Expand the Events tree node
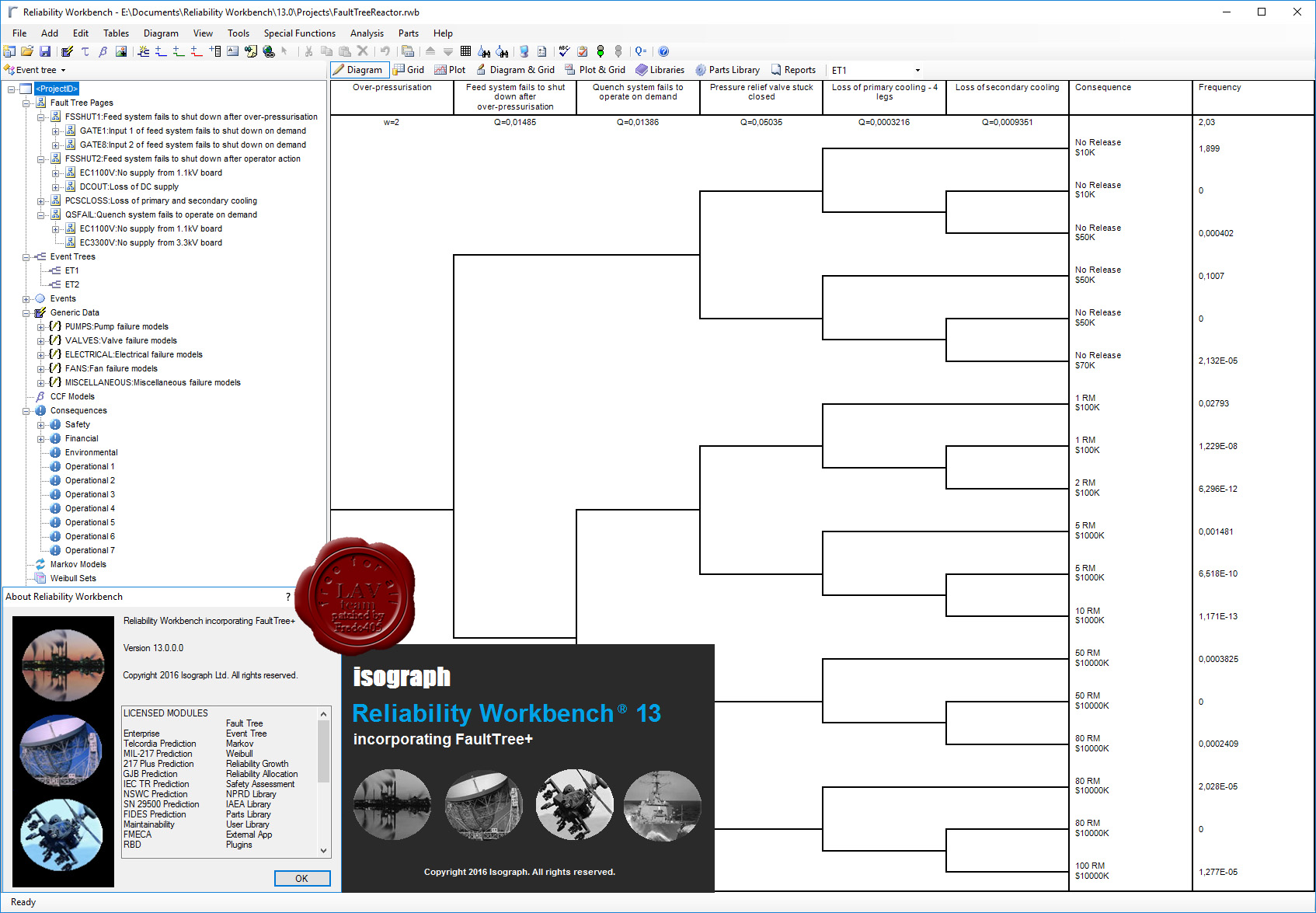 click(x=26, y=298)
